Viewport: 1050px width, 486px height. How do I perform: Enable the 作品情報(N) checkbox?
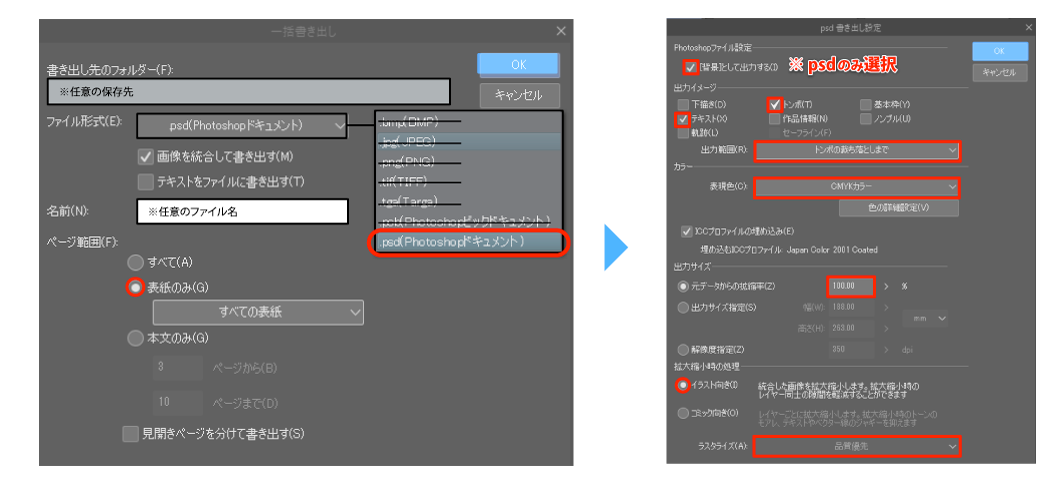click(x=775, y=119)
